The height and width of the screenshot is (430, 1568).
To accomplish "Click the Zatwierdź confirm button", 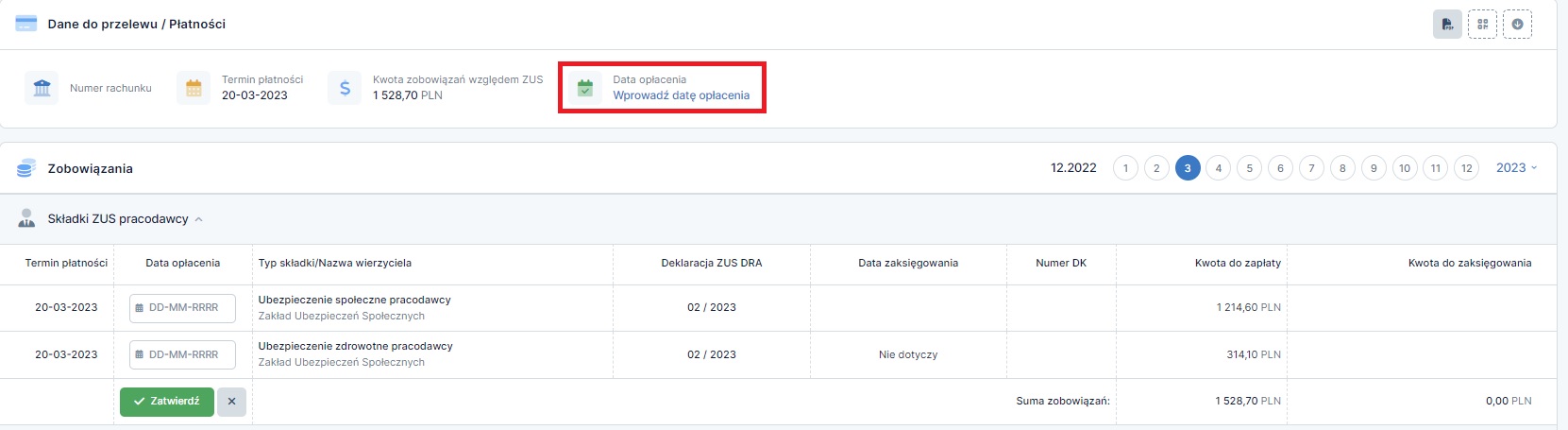I will pos(167,402).
